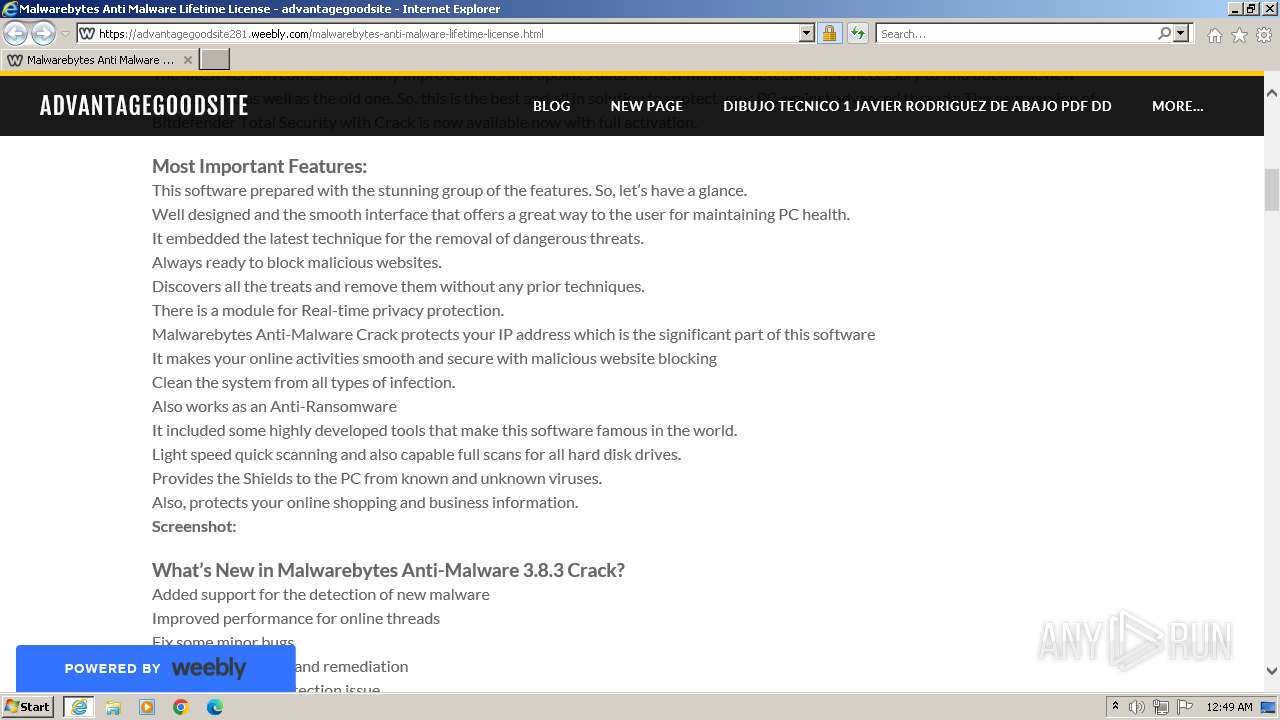Expand the address bar autocomplete dropdown
The image size is (1280, 720).
pyautogui.click(x=807, y=33)
